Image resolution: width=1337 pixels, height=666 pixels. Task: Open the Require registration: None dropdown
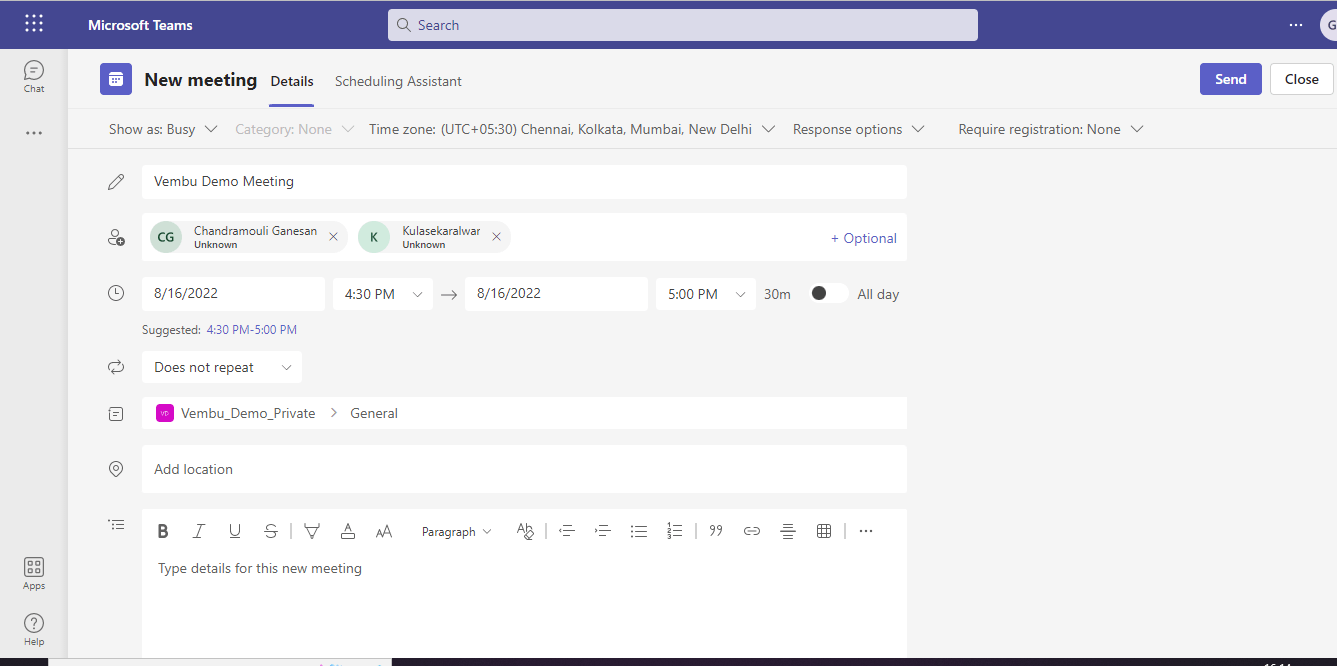(1051, 129)
